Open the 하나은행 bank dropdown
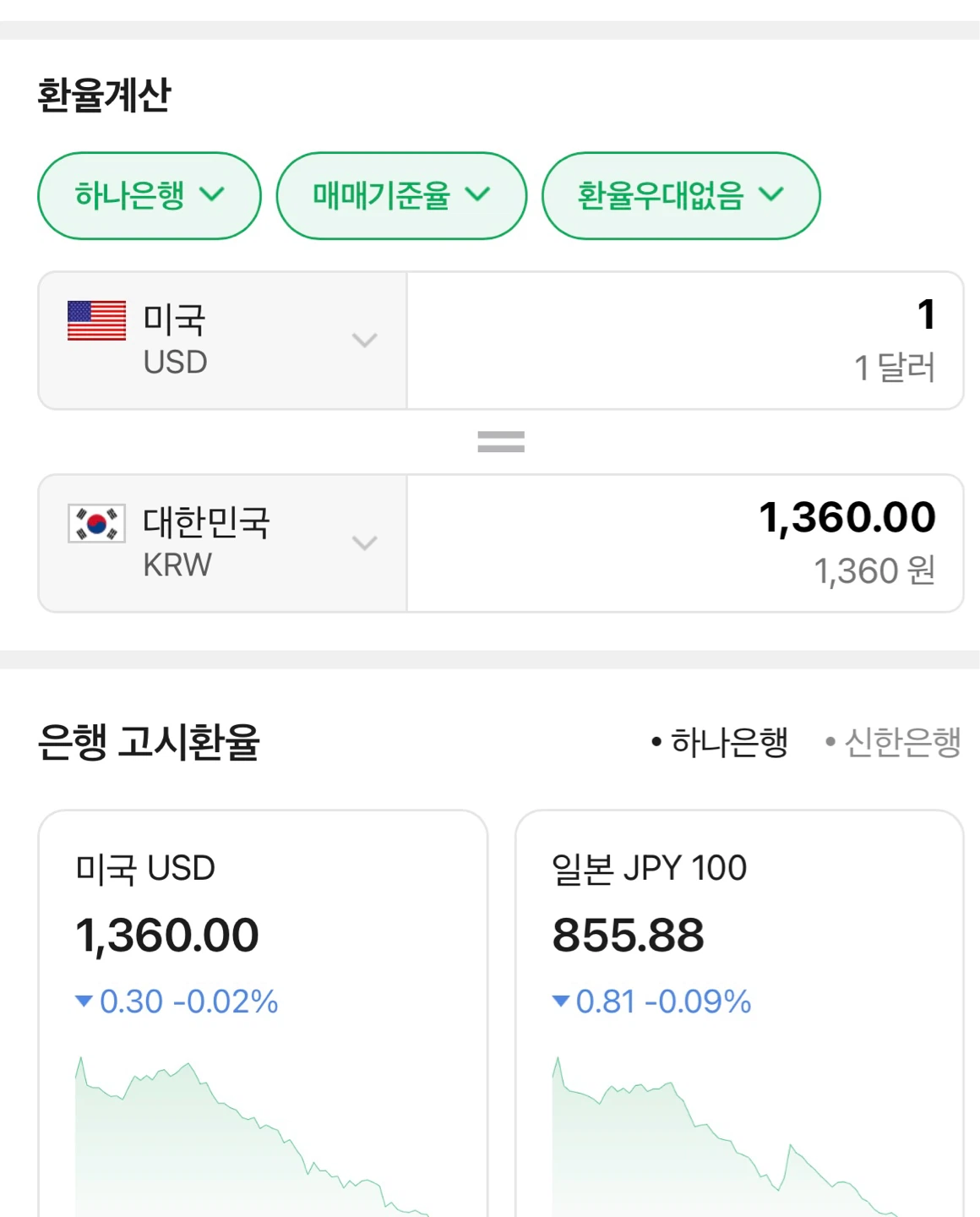Viewport: 980px width, 1217px height. [x=150, y=196]
